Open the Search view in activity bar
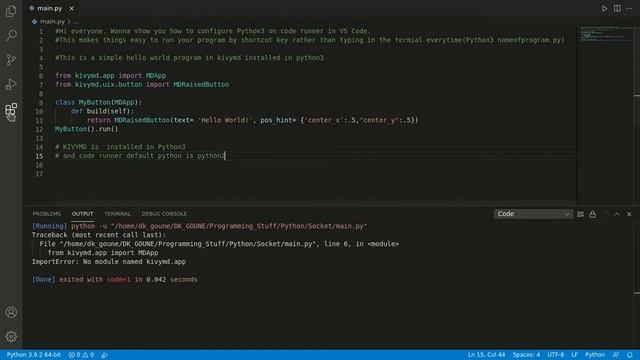This screenshot has width=640, height=360. click(x=11, y=35)
